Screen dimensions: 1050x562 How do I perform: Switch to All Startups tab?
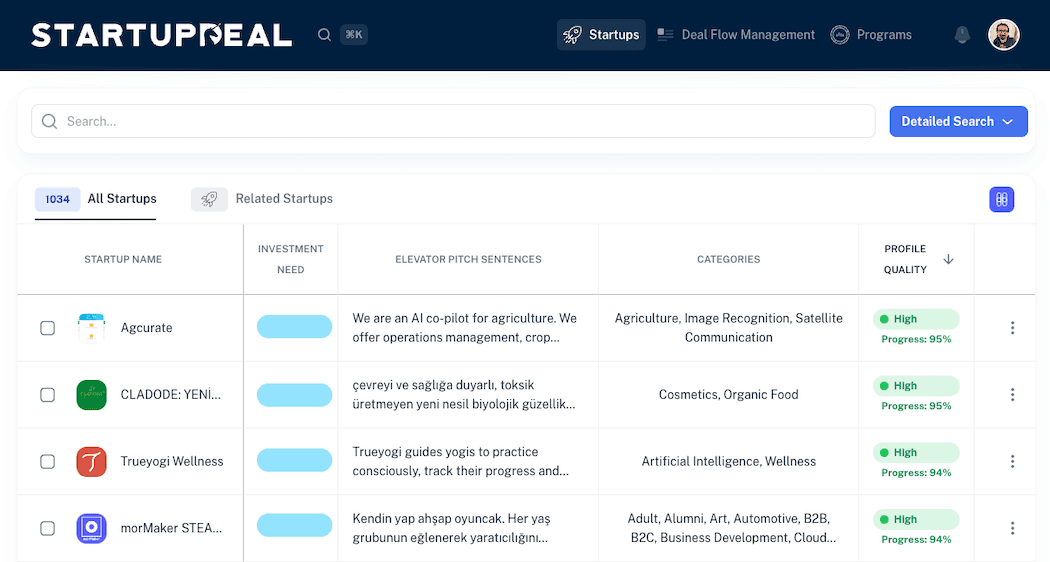(x=96, y=199)
